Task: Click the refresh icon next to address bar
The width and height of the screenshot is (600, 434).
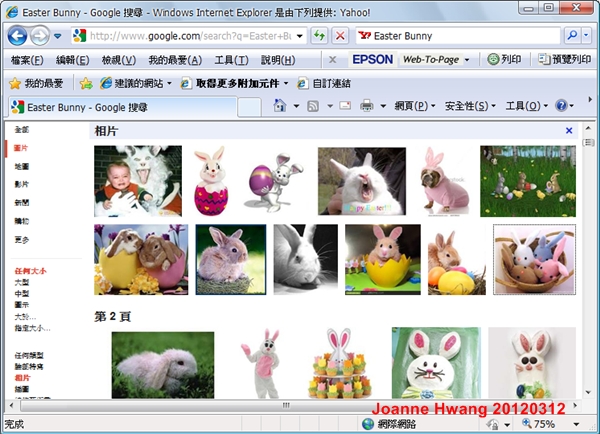Action: pos(319,36)
